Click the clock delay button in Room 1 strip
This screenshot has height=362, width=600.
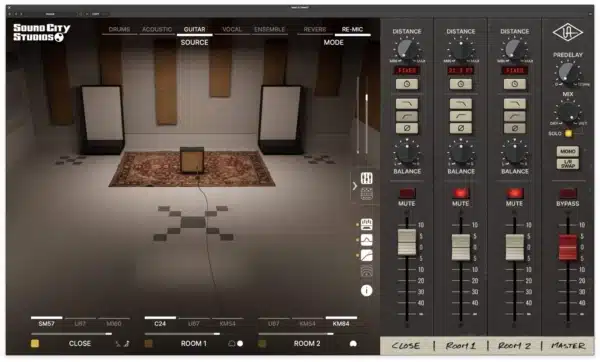(x=461, y=84)
